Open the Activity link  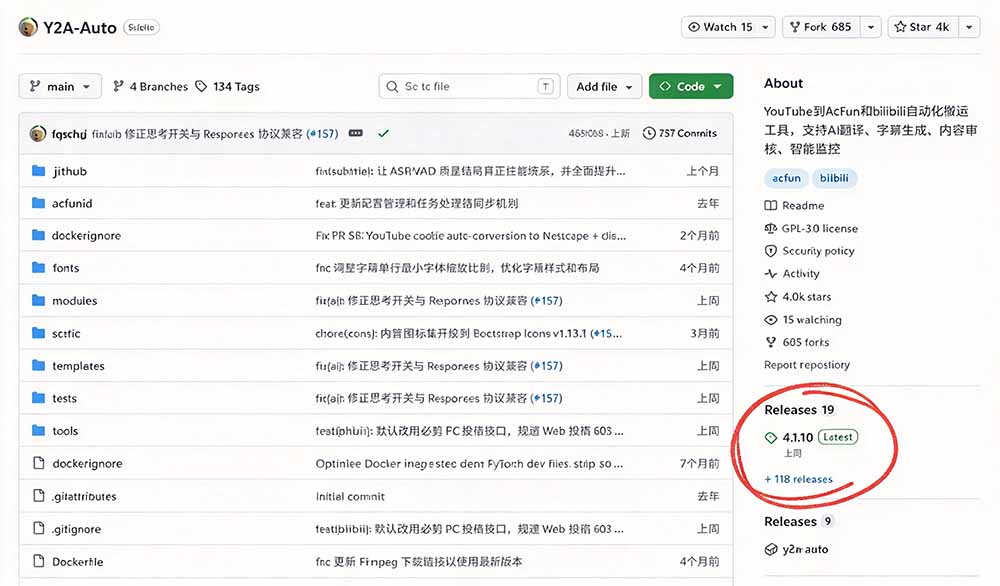[792, 274]
